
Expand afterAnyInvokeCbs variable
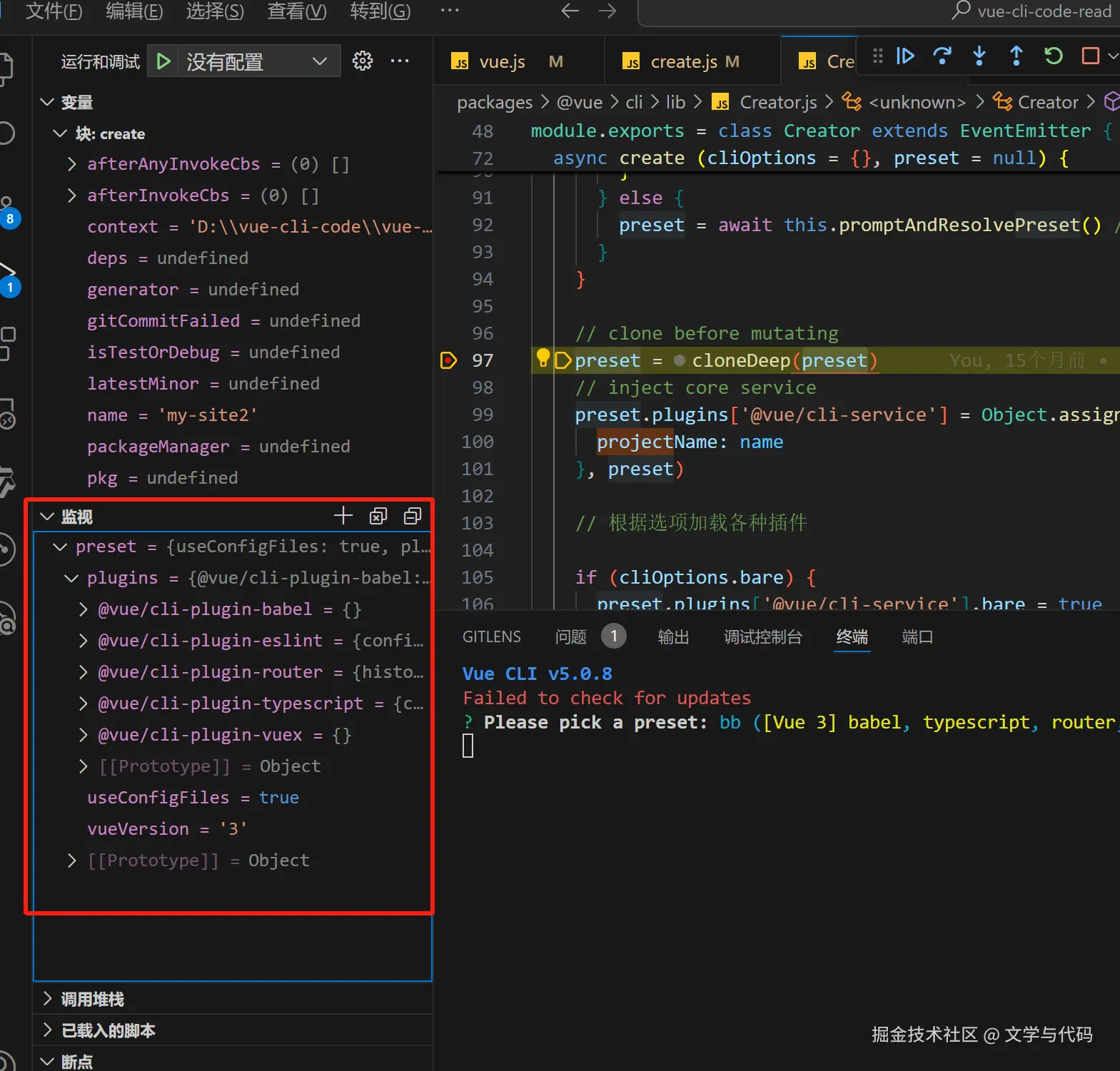click(x=71, y=164)
